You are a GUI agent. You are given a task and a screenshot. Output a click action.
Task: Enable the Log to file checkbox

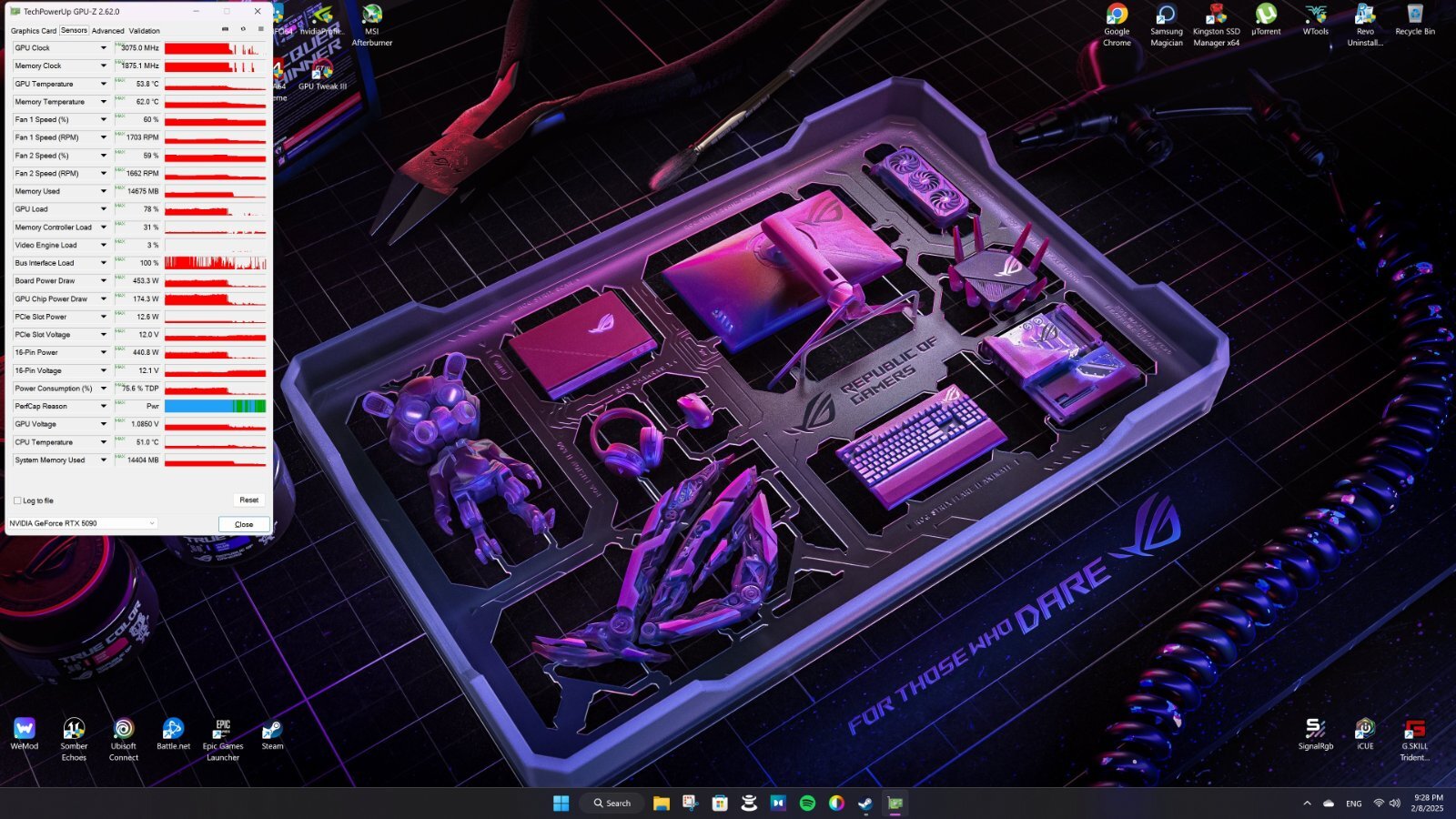[x=17, y=500]
